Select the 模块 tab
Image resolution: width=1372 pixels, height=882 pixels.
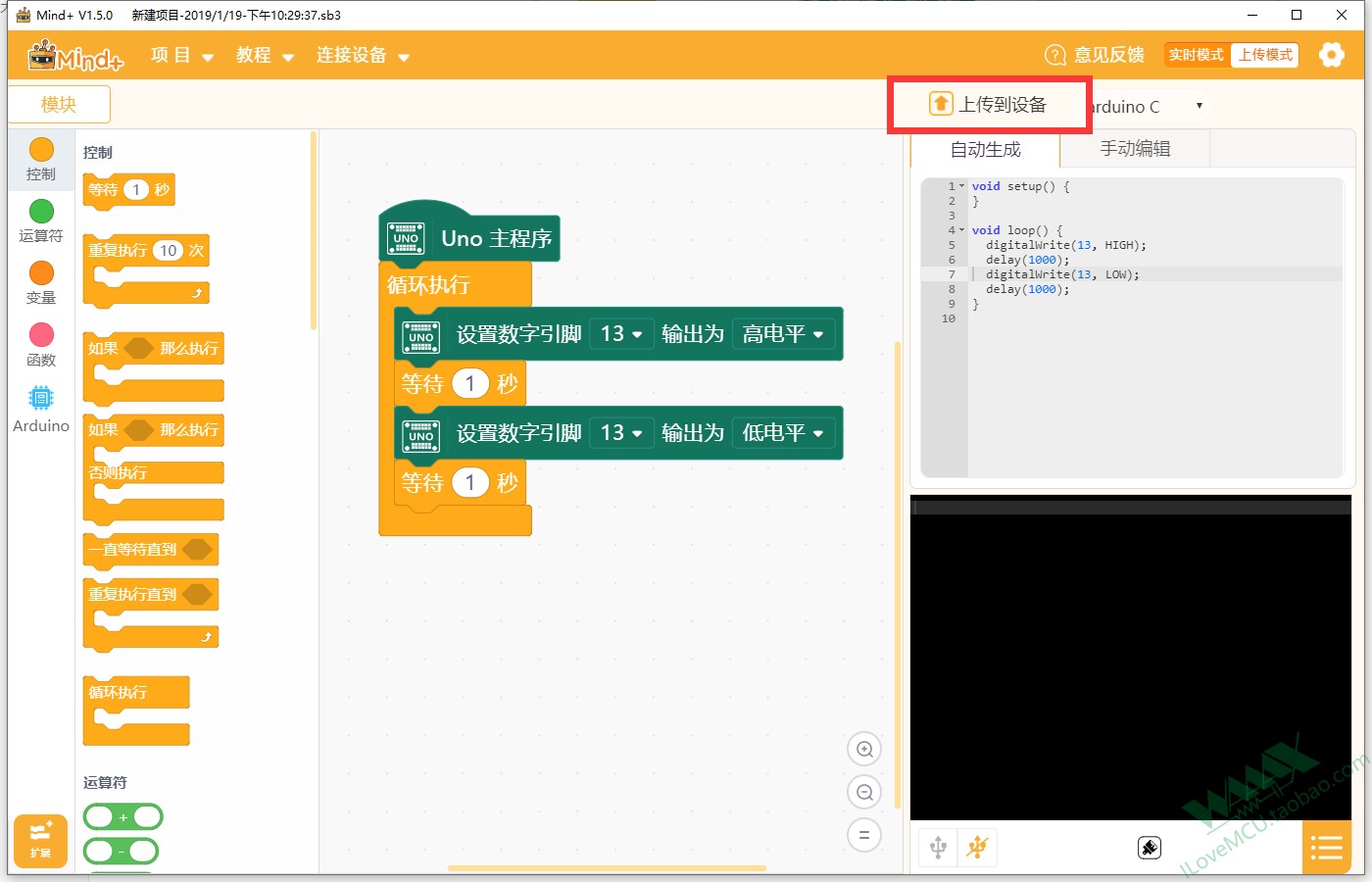click(59, 104)
